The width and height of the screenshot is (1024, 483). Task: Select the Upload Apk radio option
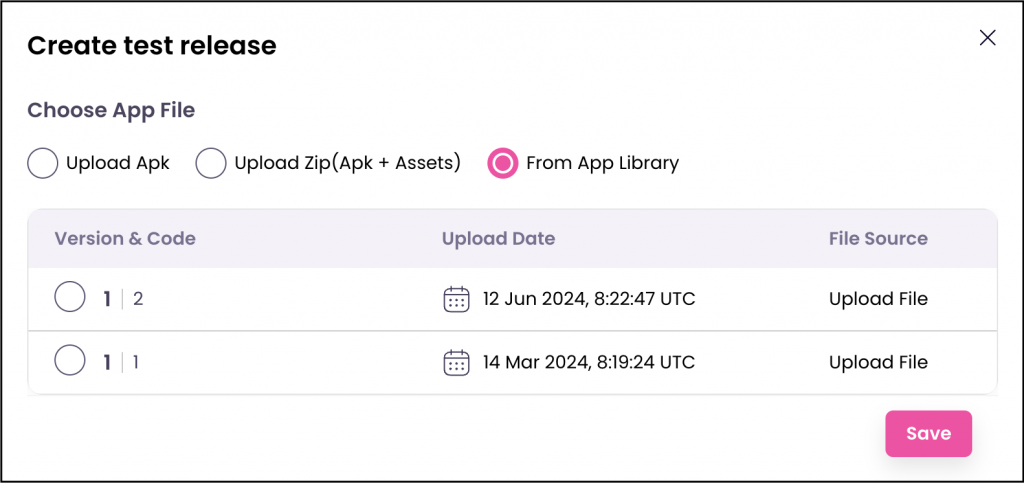pos(42,163)
